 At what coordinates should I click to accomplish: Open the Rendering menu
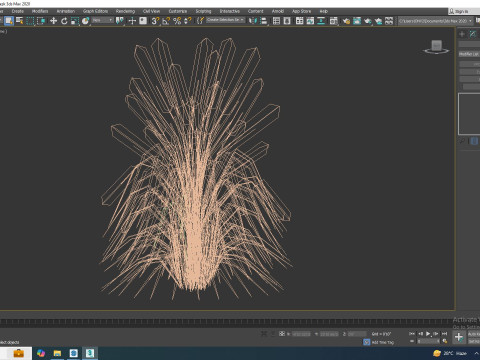(x=125, y=11)
